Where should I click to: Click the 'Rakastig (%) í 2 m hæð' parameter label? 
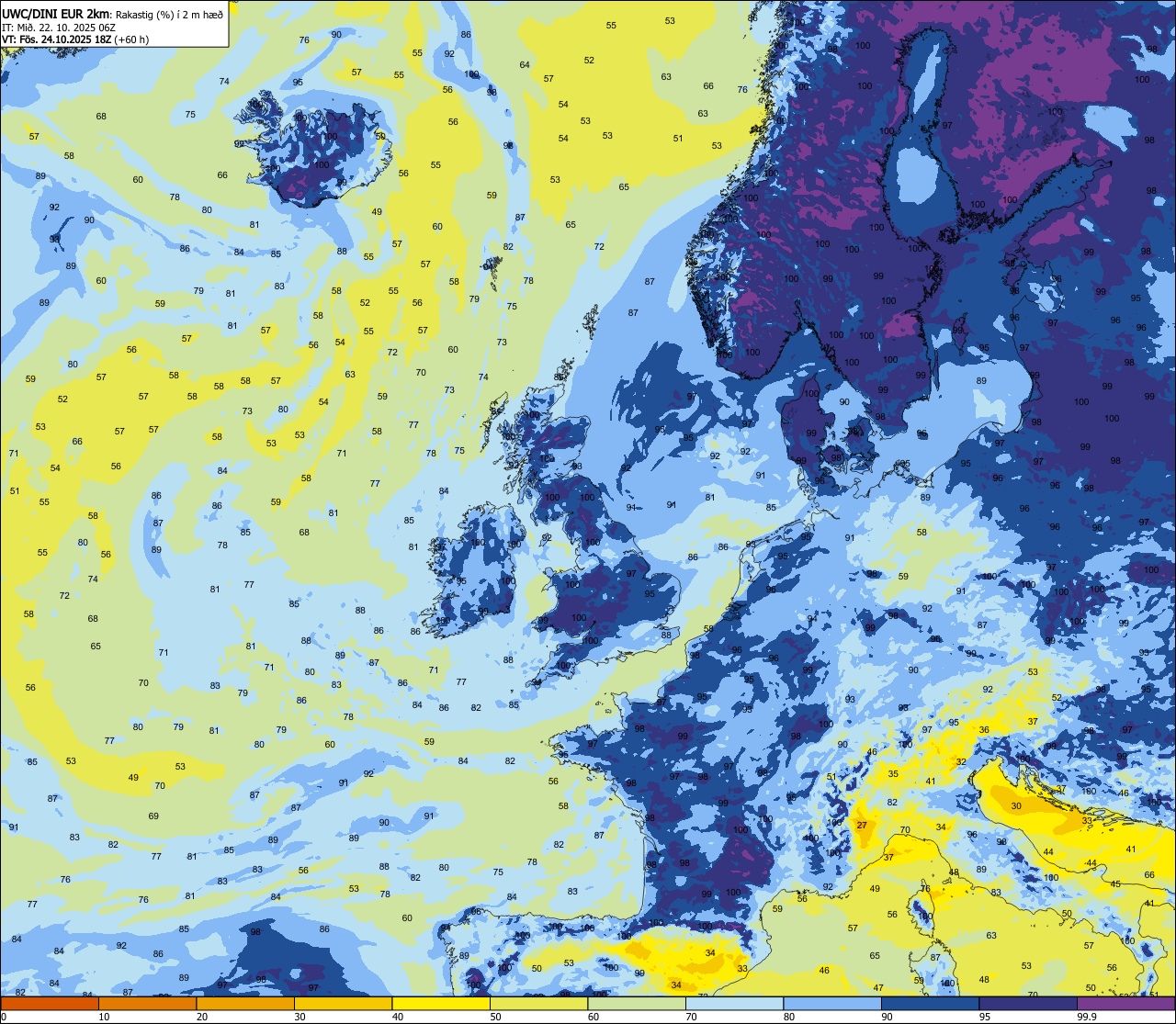pyautogui.click(x=168, y=14)
